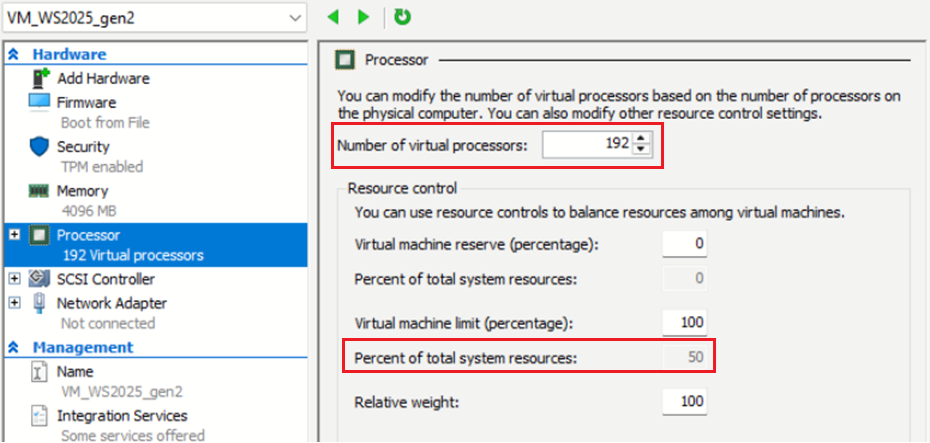Click the green back navigation arrow
Viewport: 930px width, 443px height.
coord(334,17)
